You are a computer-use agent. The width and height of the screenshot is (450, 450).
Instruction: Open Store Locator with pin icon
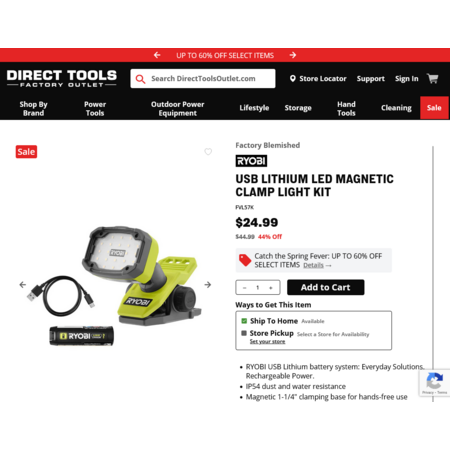tap(318, 79)
